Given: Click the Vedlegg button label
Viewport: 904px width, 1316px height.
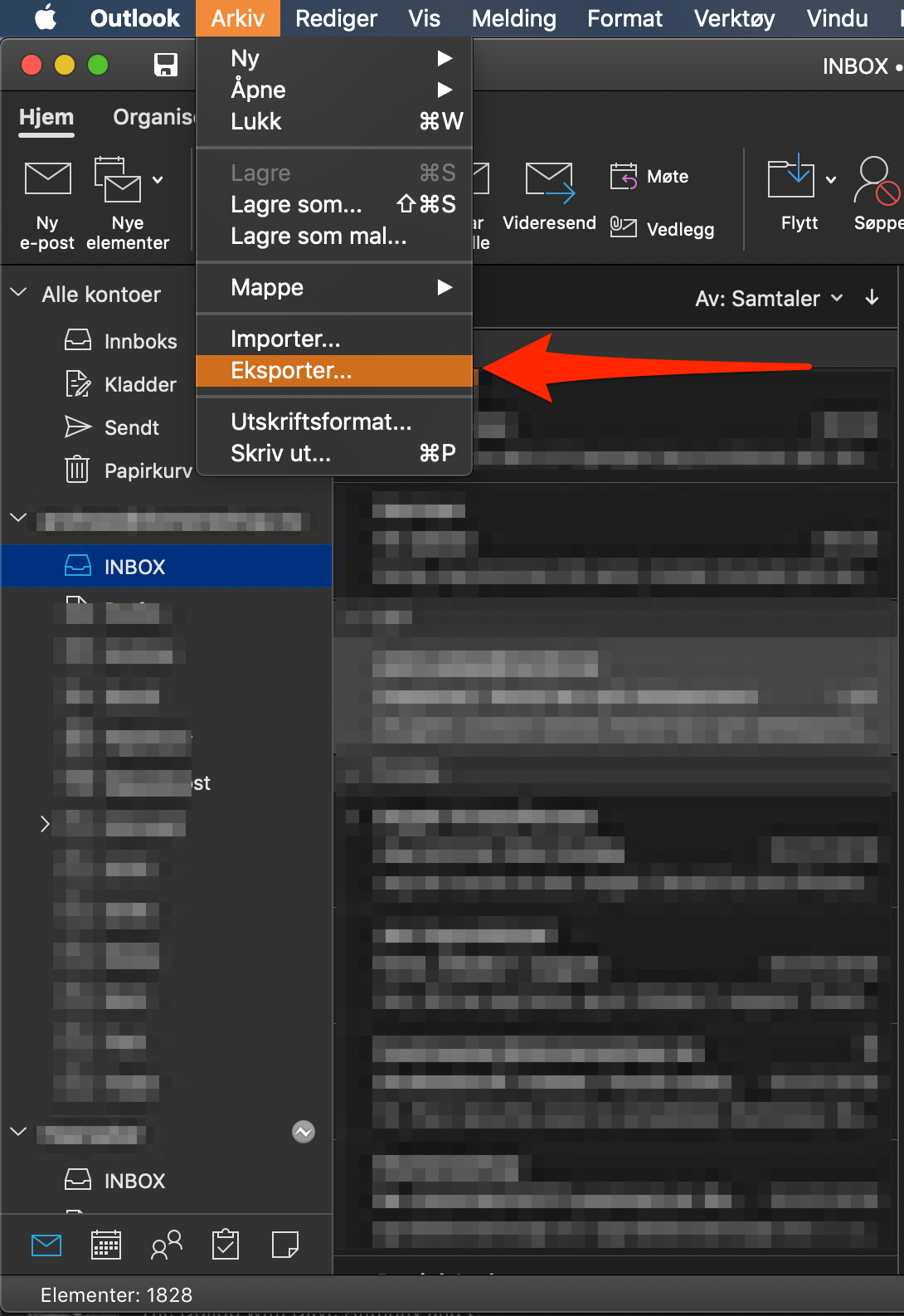Looking at the screenshot, I should 680,230.
